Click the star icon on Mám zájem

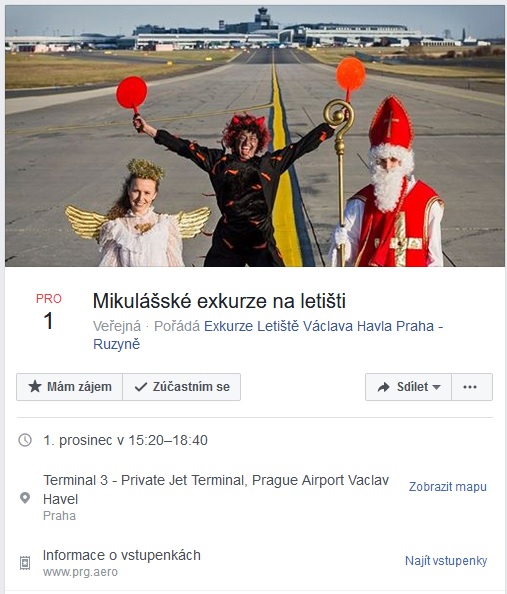[x=35, y=387]
